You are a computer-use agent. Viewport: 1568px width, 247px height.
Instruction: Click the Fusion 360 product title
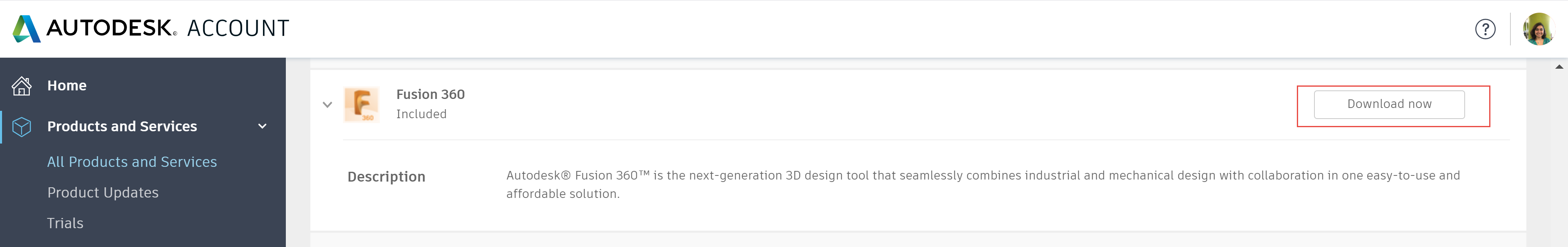(430, 94)
